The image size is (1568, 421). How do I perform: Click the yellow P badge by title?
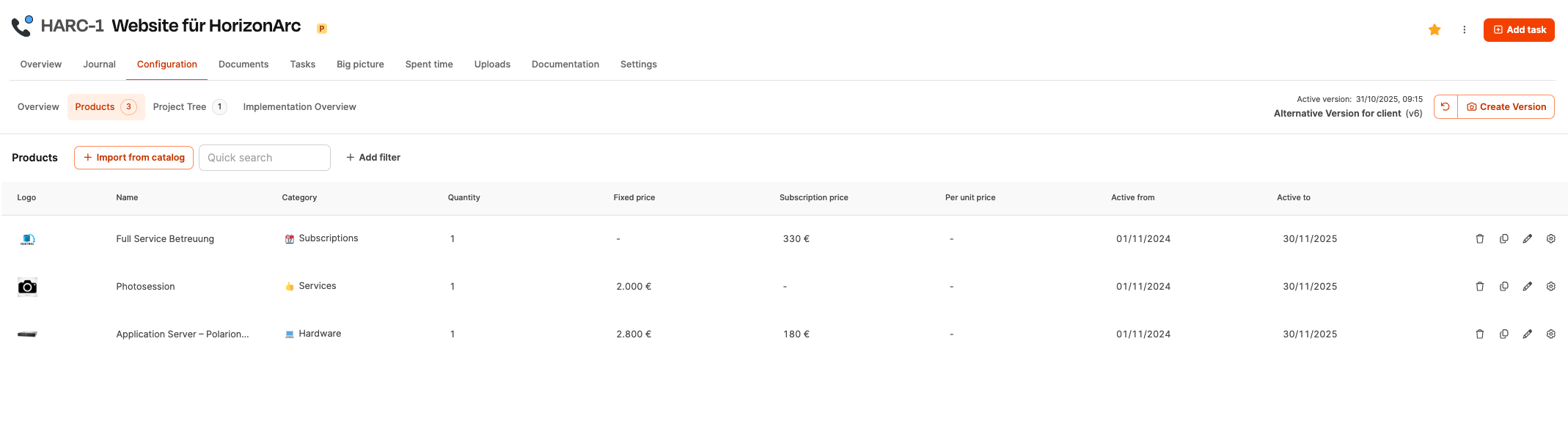[321, 29]
